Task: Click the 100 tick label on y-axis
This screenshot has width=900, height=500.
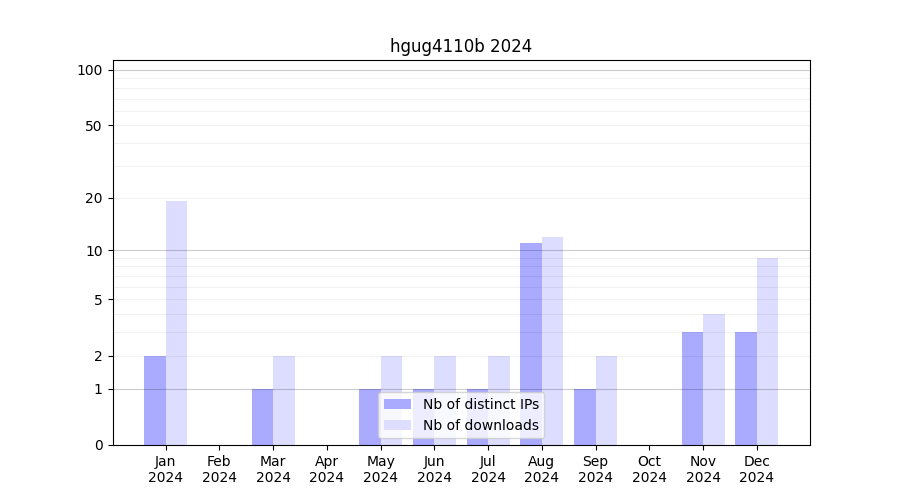Action: click(x=90, y=70)
